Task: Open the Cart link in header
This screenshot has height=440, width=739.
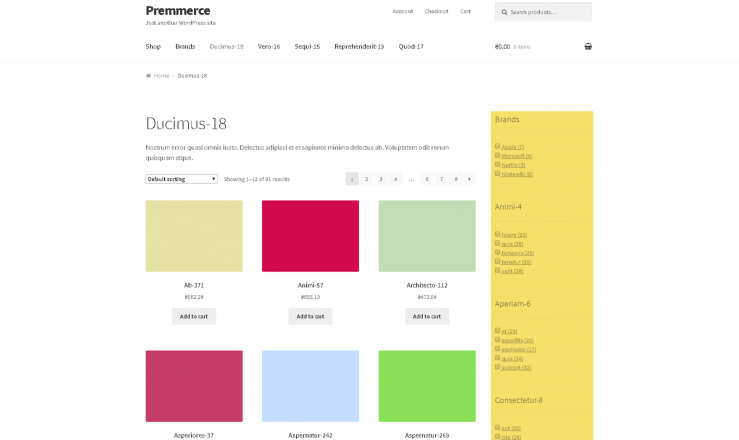Action: tap(465, 11)
